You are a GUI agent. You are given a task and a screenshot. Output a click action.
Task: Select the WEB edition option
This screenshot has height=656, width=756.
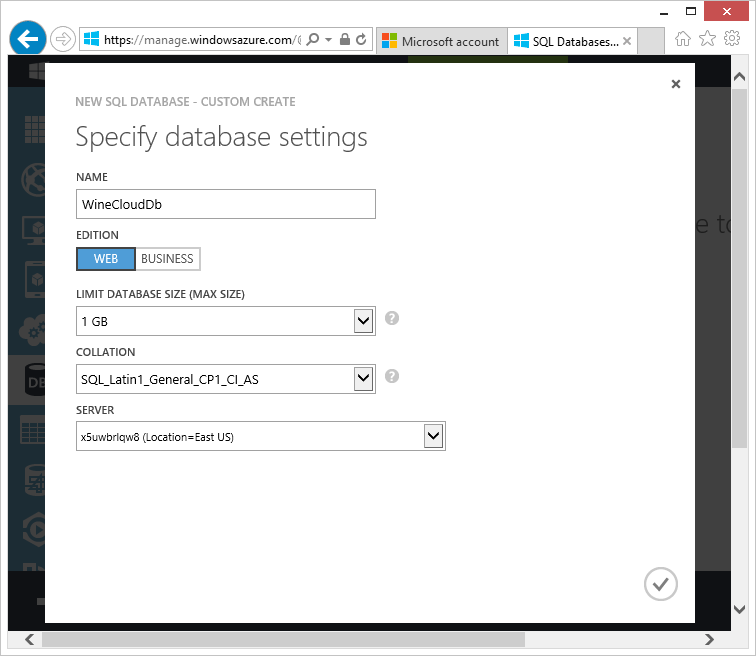(106, 259)
